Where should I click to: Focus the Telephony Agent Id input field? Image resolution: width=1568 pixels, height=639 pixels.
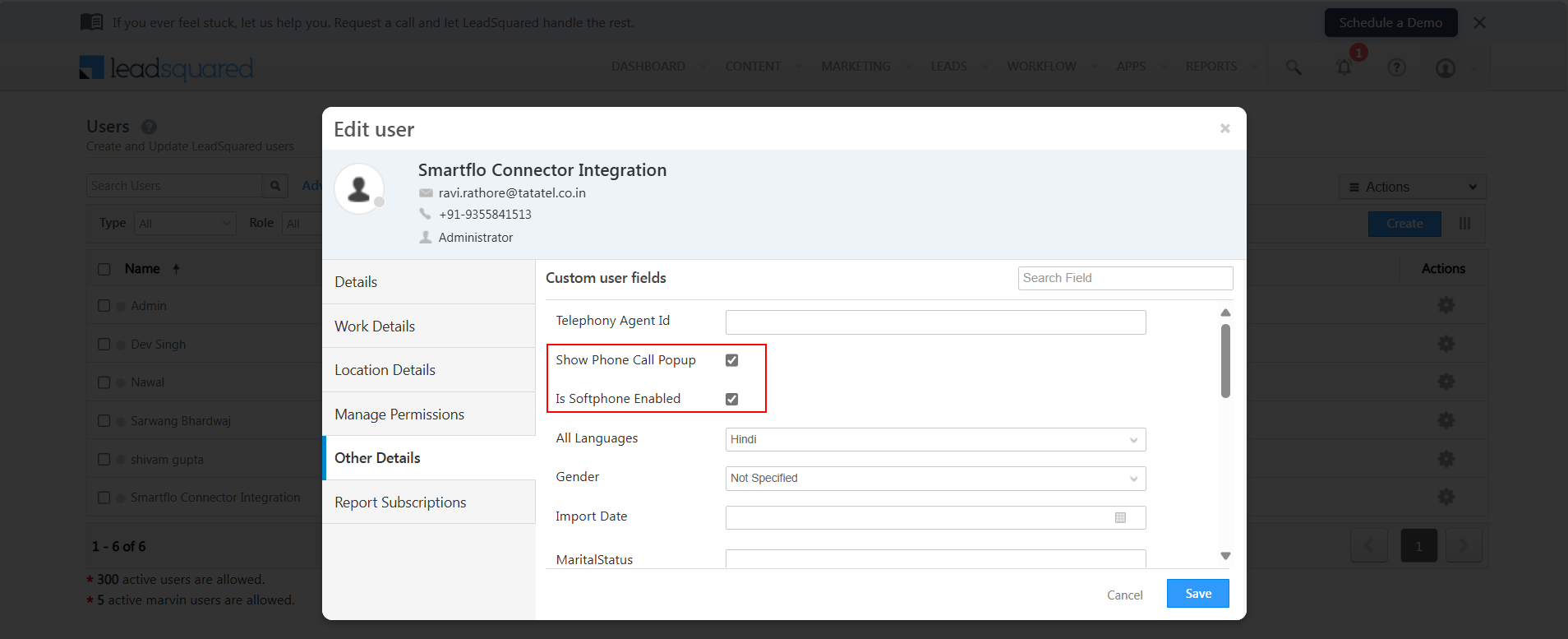click(935, 322)
